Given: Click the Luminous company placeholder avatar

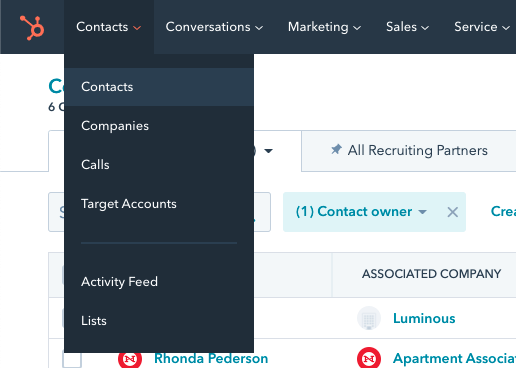Looking at the screenshot, I should click(x=369, y=318).
